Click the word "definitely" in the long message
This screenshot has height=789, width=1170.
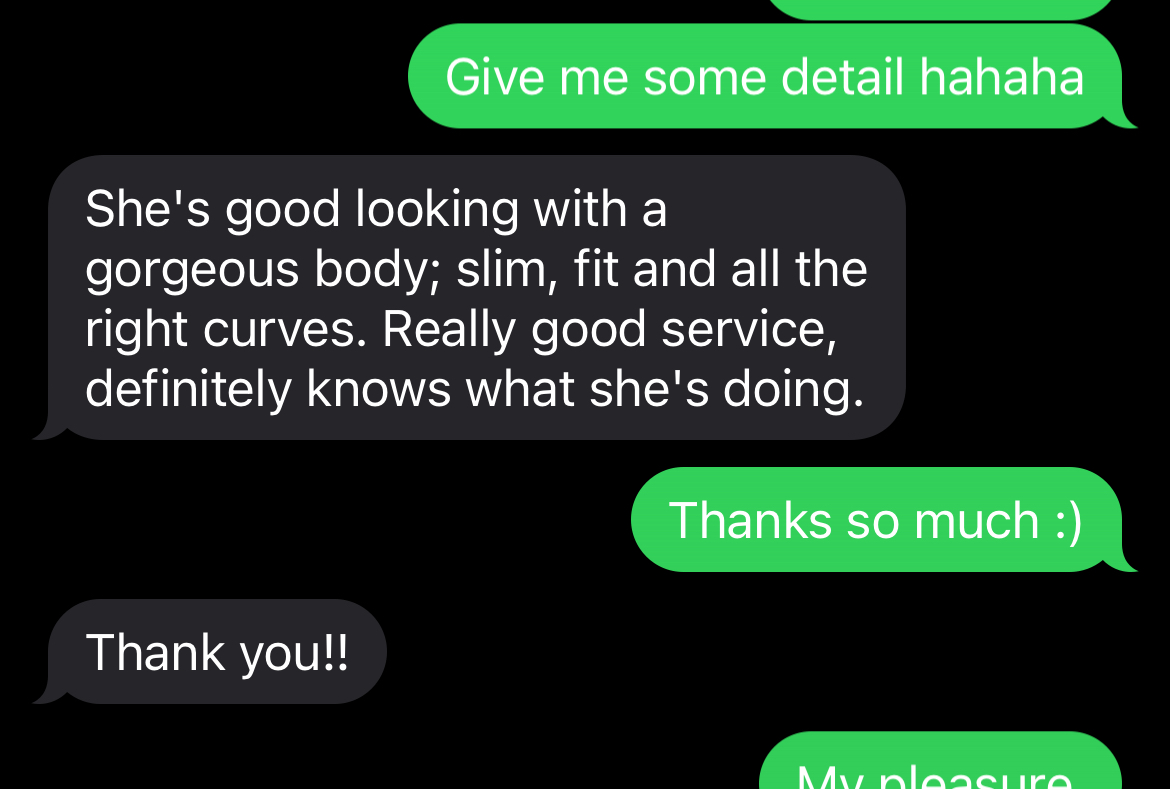[188, 390]
